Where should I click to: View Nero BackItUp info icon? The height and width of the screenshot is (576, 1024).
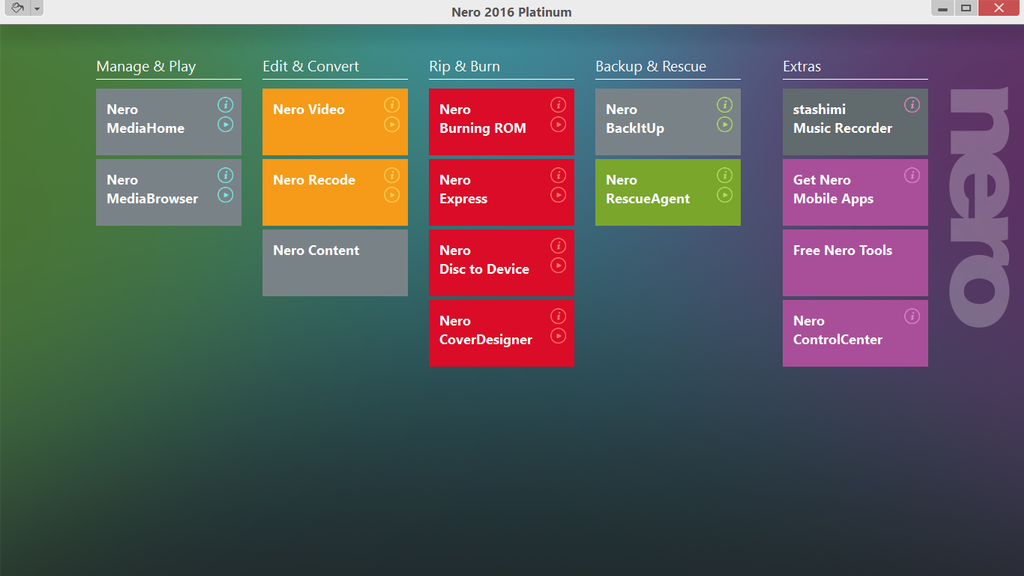tap(725, 104)
